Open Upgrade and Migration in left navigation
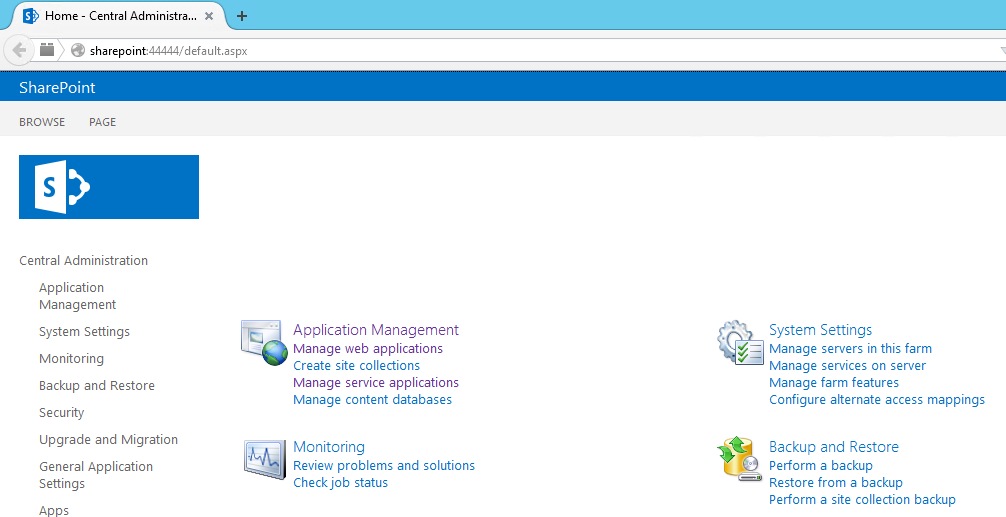This screenshot has width=1006, height=517. click(x=108, y=439)
